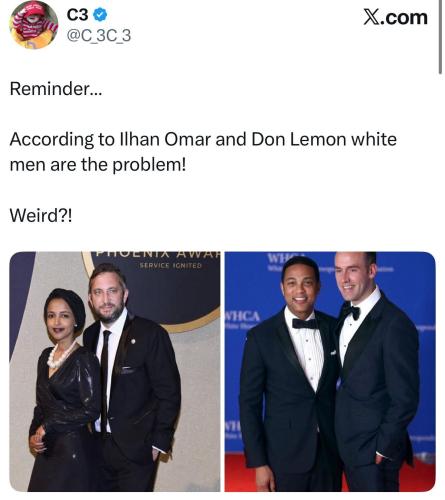Select the "Weird?!" text line
Viewport: 445px width, 500px height.
click(x=41, y=215)
